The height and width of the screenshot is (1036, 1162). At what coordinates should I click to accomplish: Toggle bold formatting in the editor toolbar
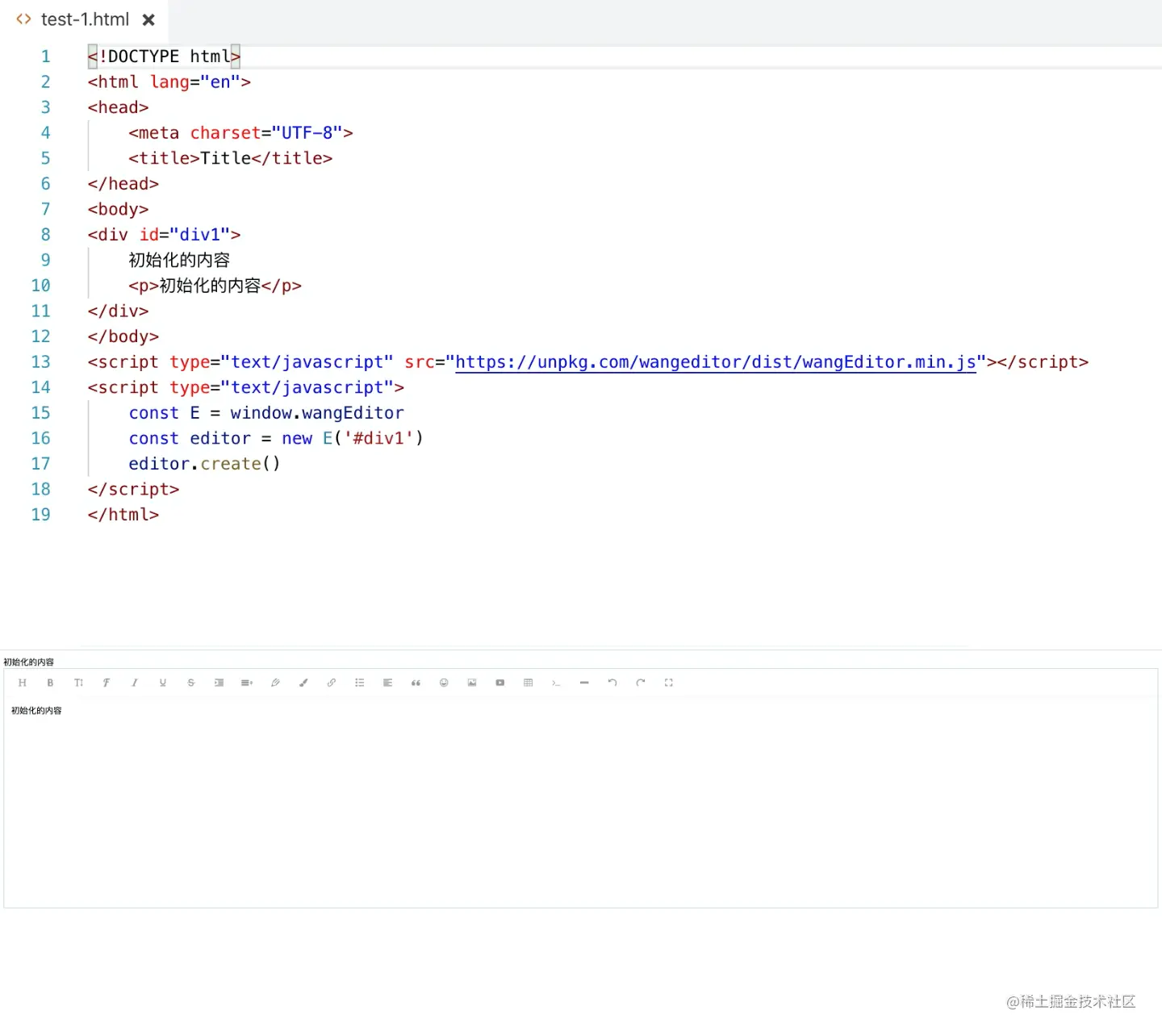[x=50, y=683]
